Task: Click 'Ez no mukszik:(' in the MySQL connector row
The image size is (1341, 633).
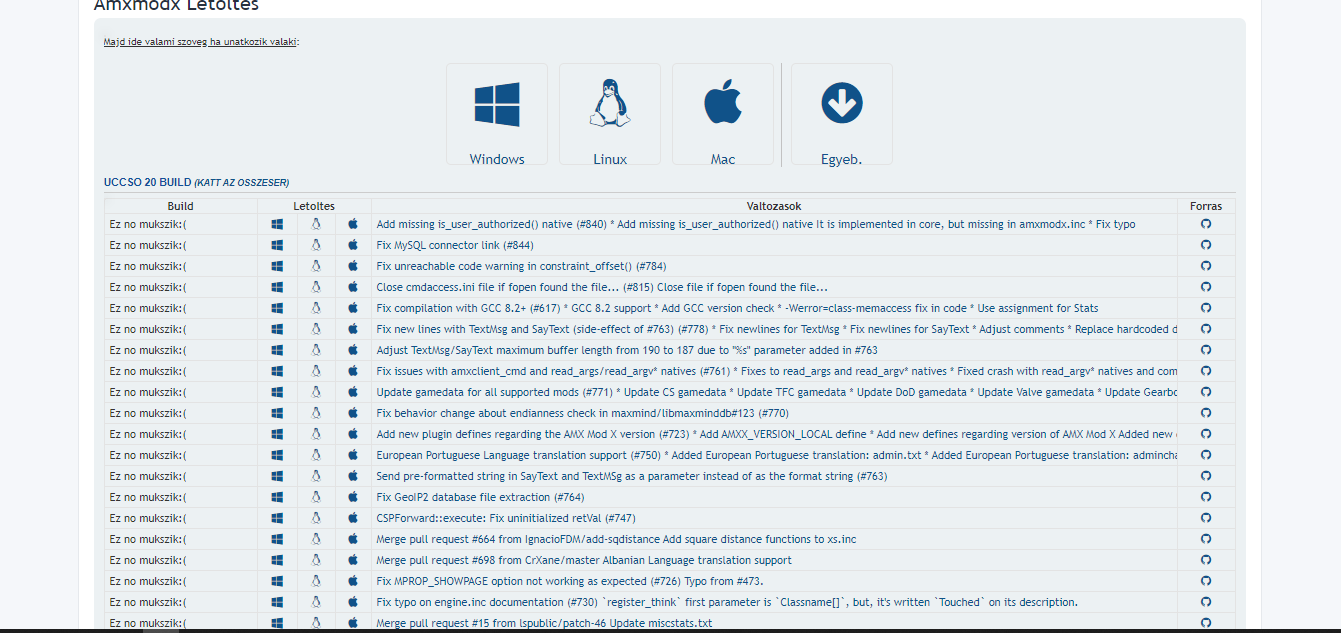Action: 148,245
